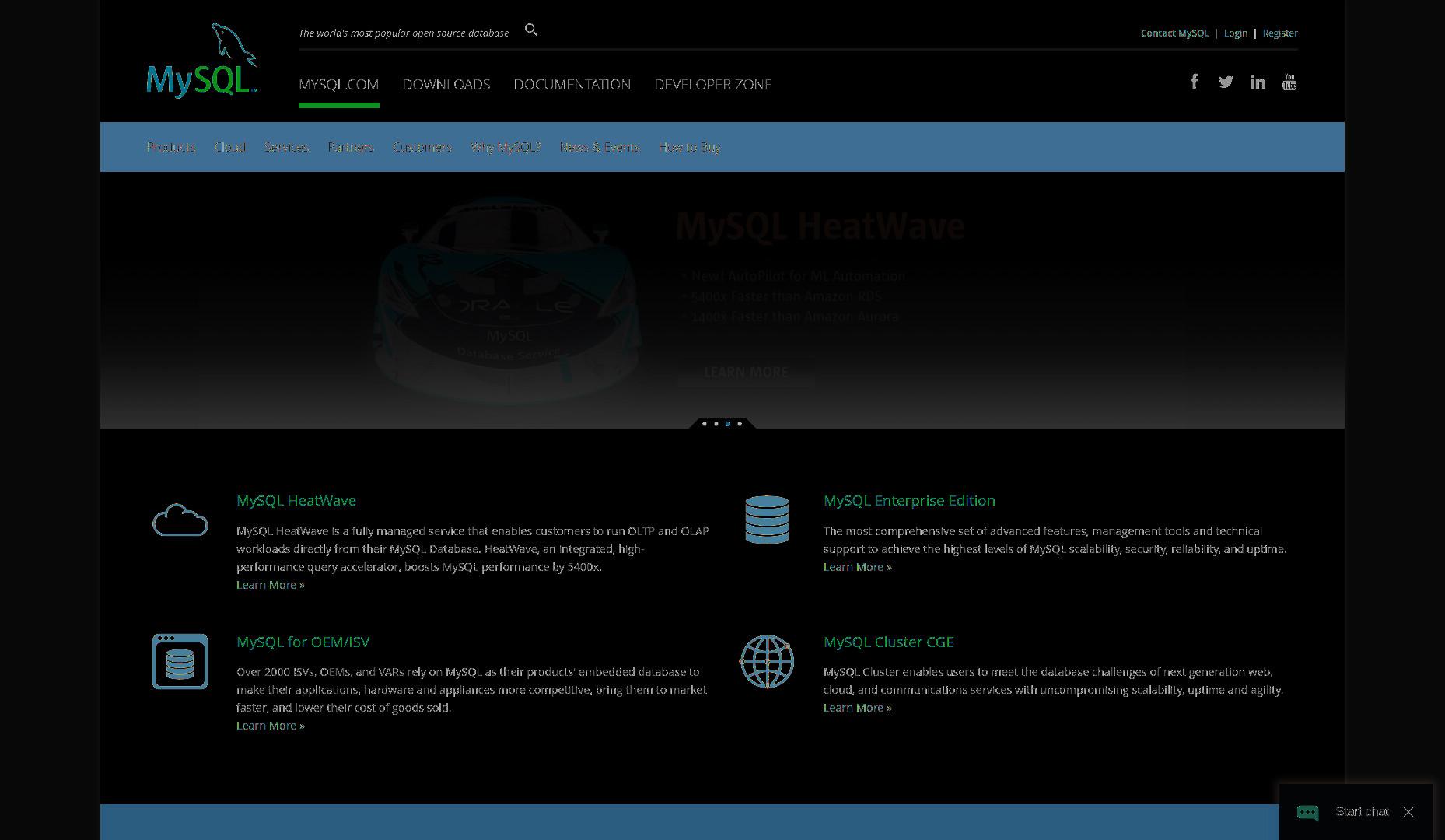Click the Contact MySQL link
Viewport: 1445px width, 840px height.
pyautogui.click(x=1174, y=33)
